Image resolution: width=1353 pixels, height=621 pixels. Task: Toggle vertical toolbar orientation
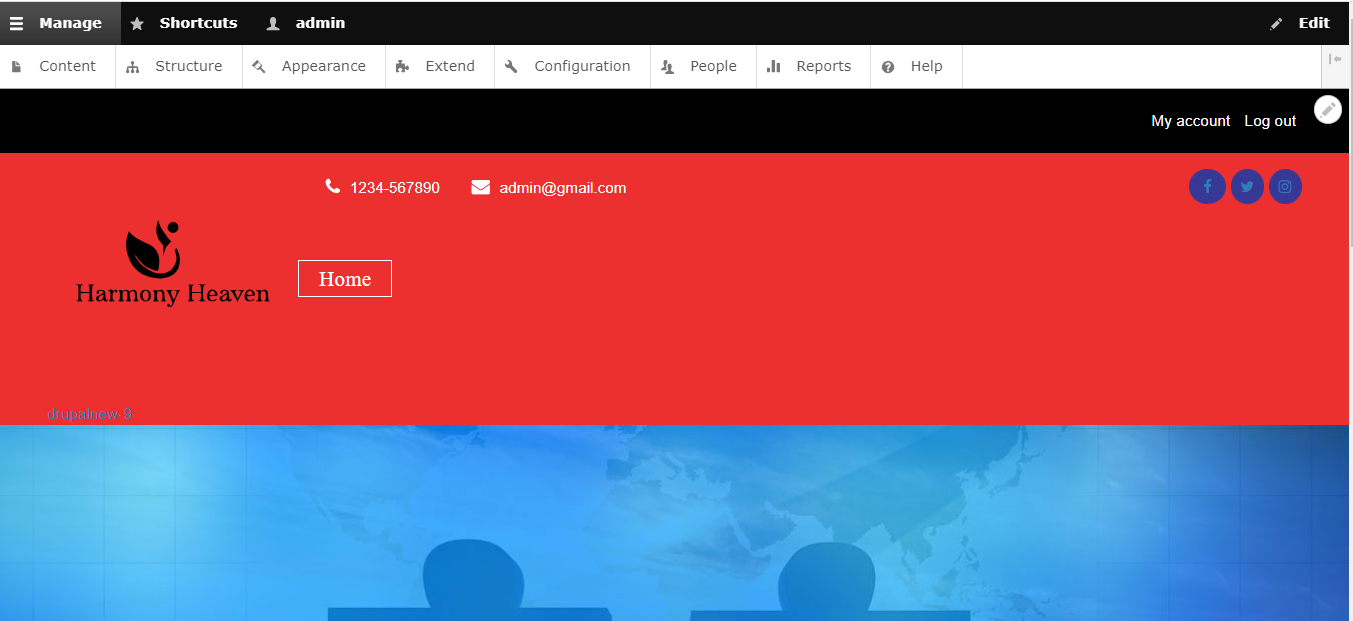click(1337, 59)
